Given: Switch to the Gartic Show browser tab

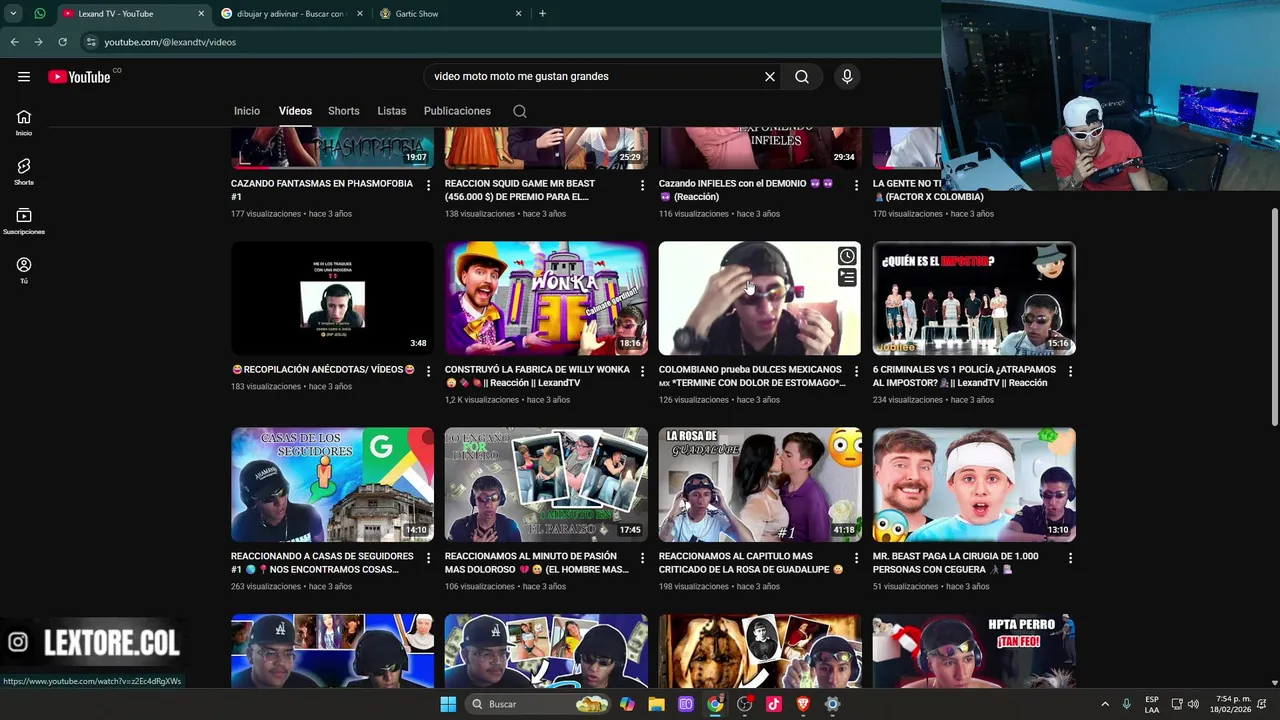Looking at the screenshot, I should click(450, 14).
